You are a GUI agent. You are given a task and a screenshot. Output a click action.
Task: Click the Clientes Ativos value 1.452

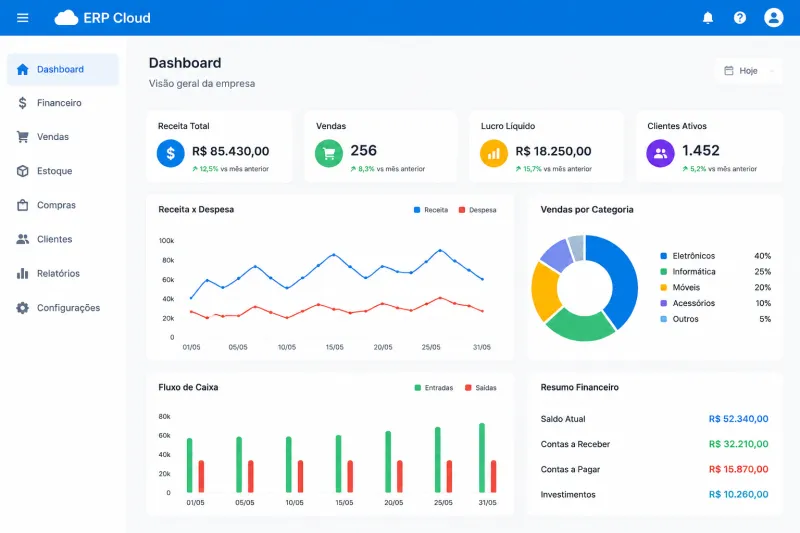701,150
